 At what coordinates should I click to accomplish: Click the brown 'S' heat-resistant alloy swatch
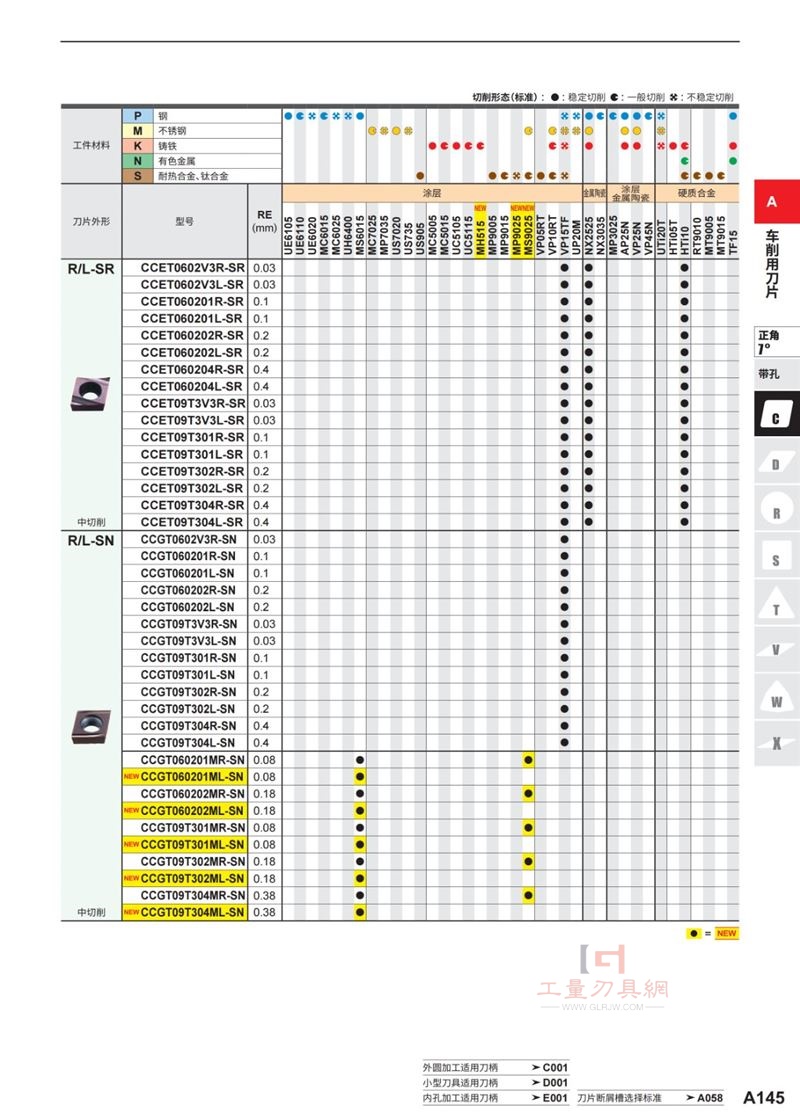coord(138,176)
